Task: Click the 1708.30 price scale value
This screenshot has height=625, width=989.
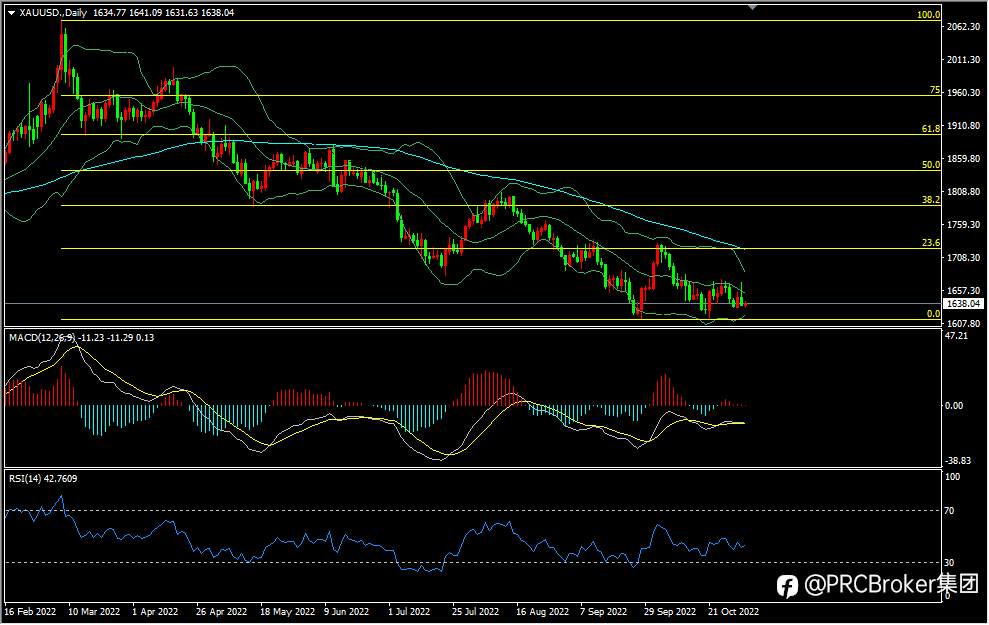Action: 963,257
